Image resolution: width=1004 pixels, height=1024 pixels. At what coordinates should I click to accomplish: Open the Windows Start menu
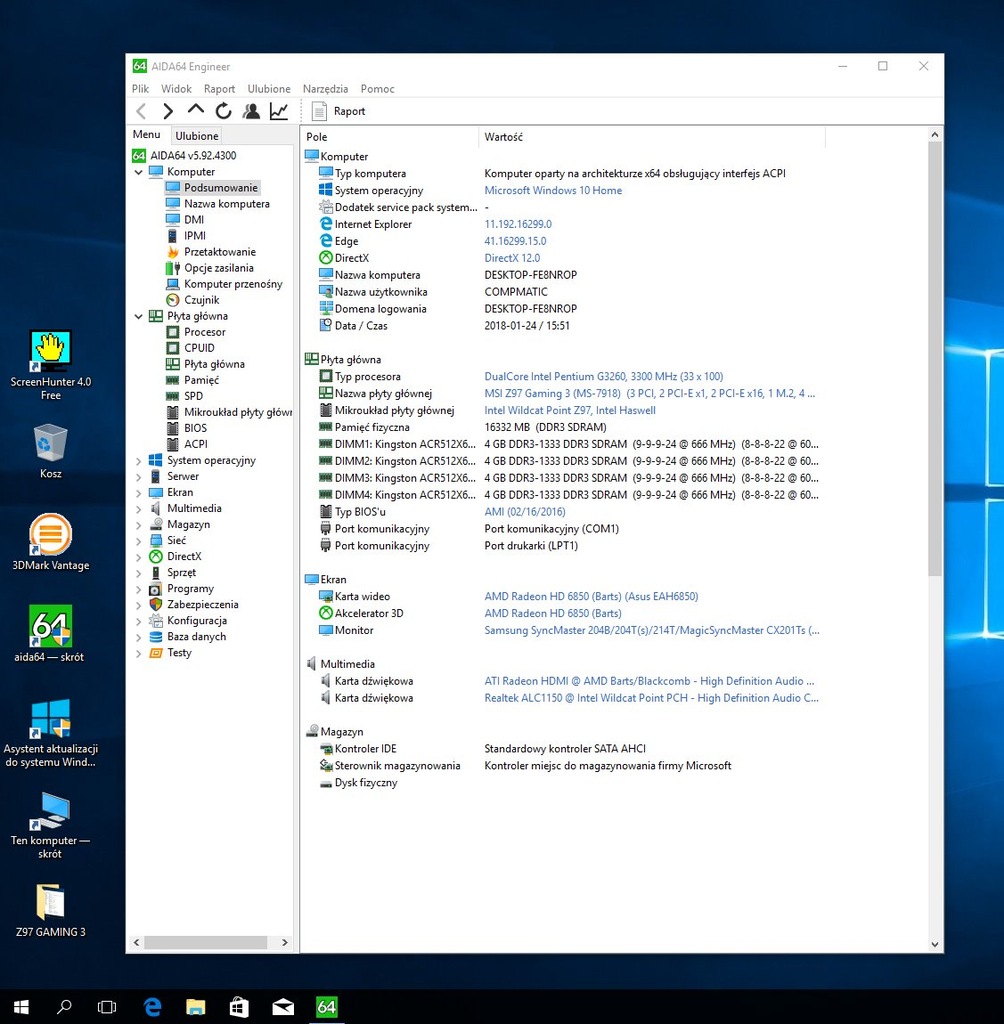pos(21,1007)
